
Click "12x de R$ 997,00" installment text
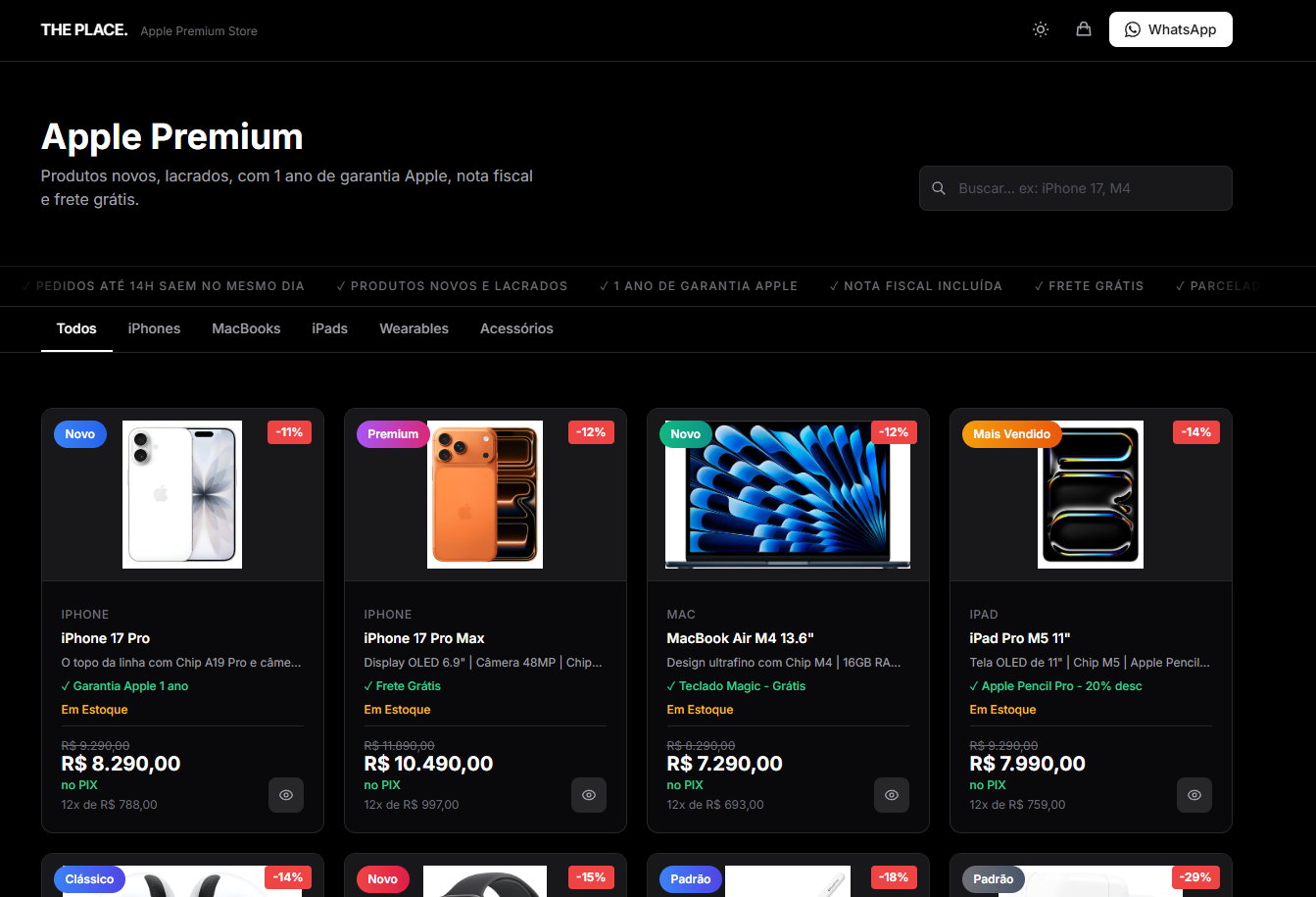(x=412, y=805)
